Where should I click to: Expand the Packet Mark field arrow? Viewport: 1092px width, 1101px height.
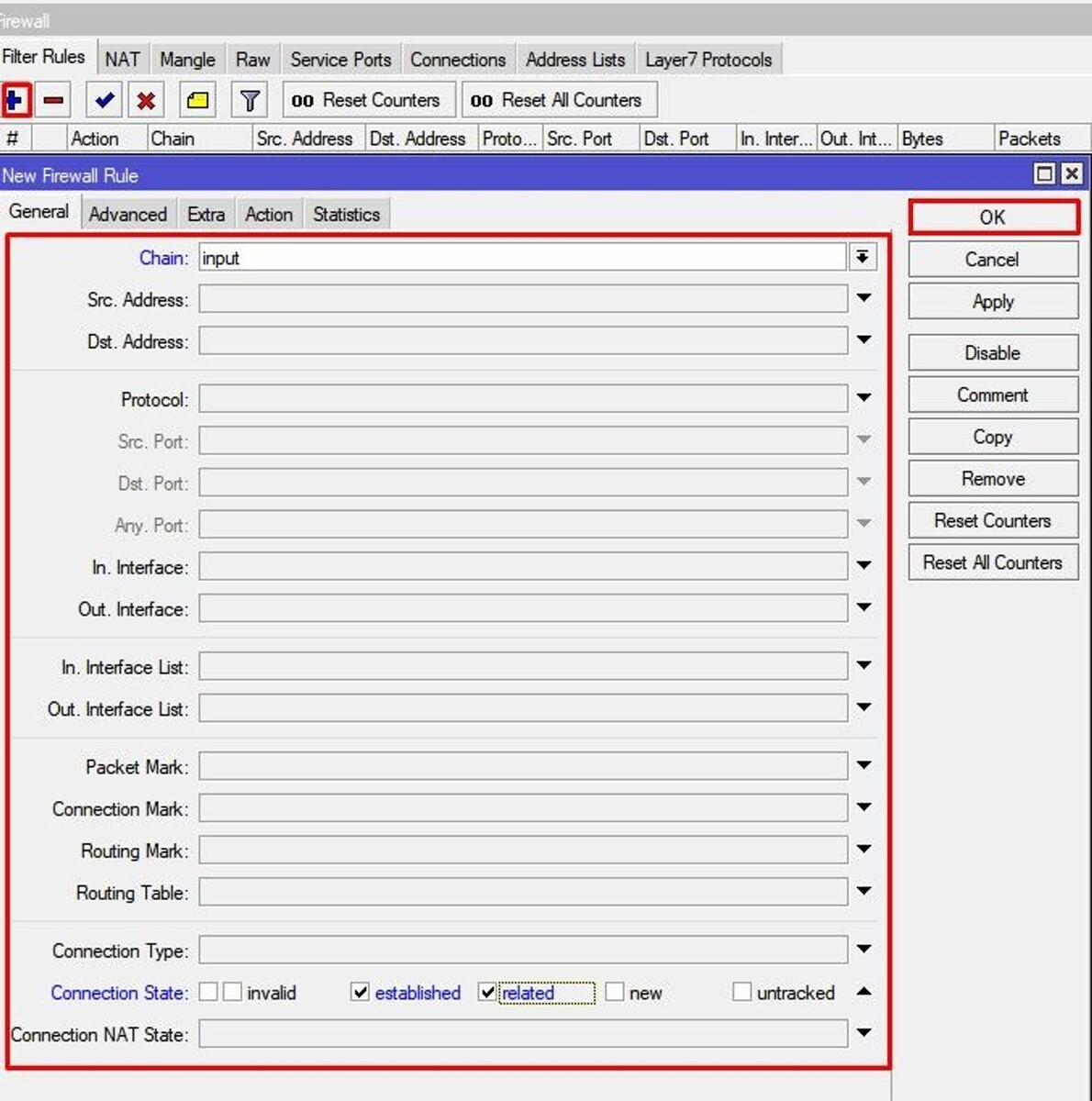(x=864, y=766)
